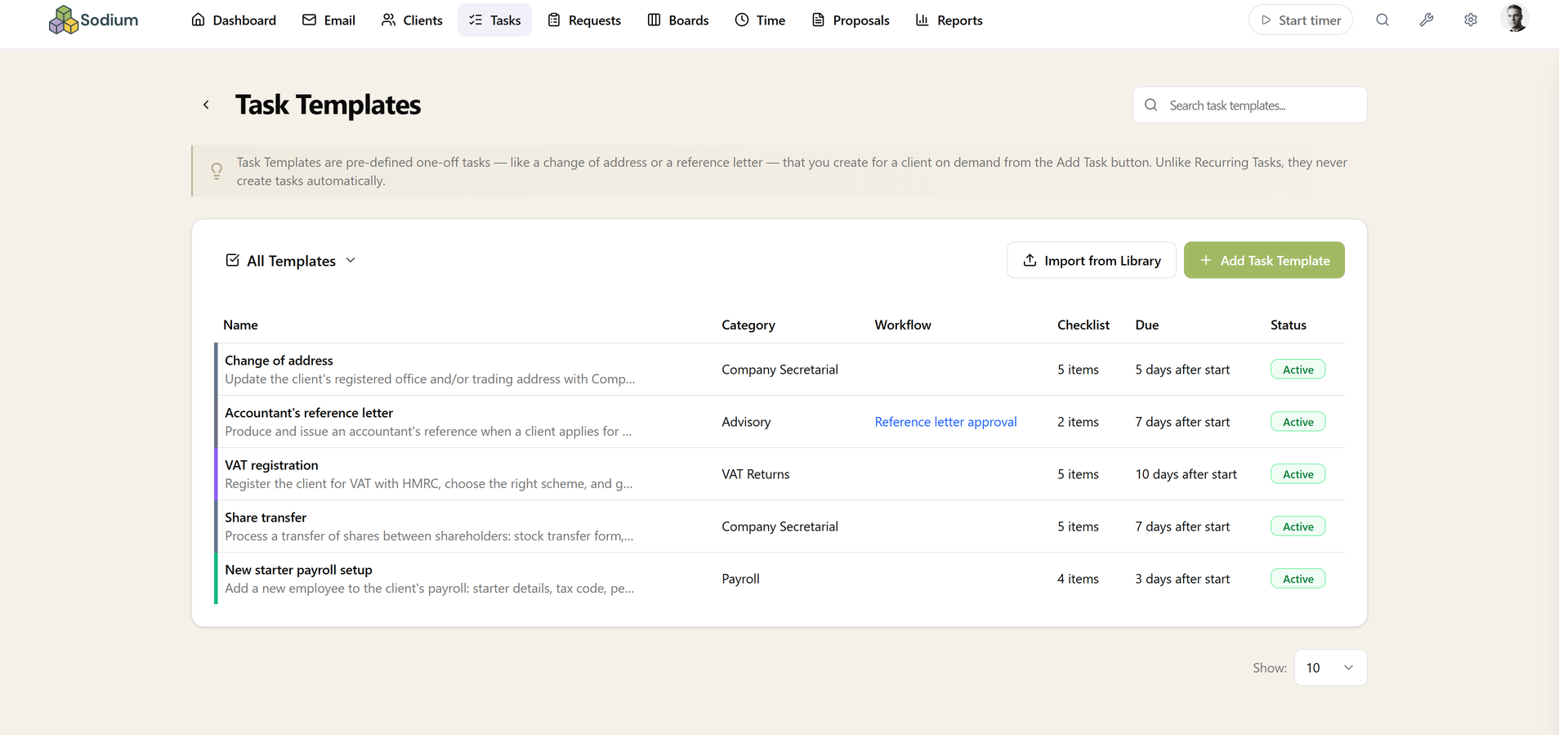
Task: Open the Boards section
Action: pyautogui.click(x=678, y=20)
